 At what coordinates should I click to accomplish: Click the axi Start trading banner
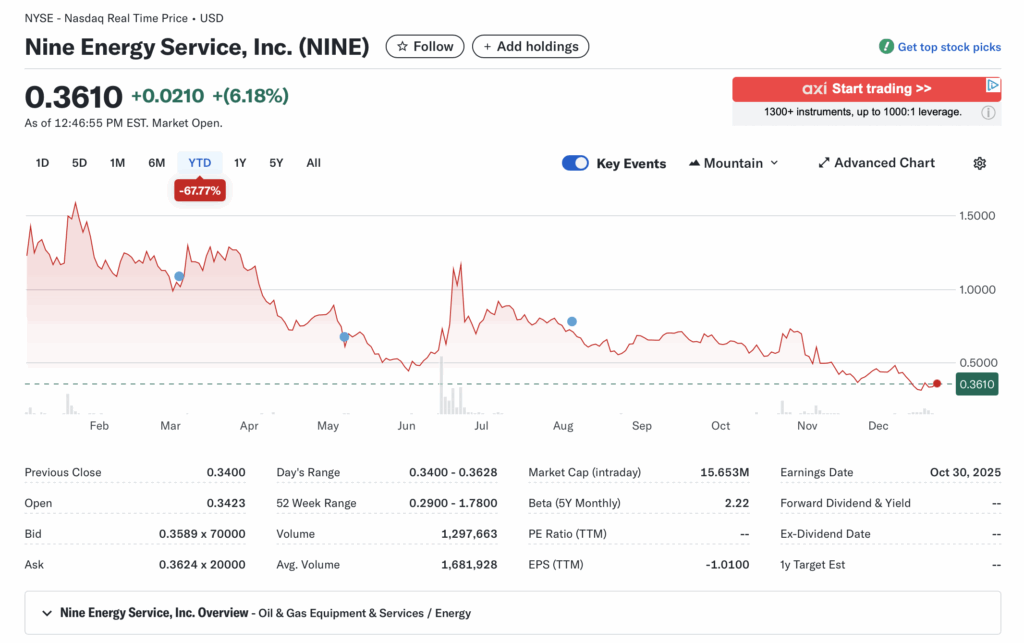tap(866, 89)
